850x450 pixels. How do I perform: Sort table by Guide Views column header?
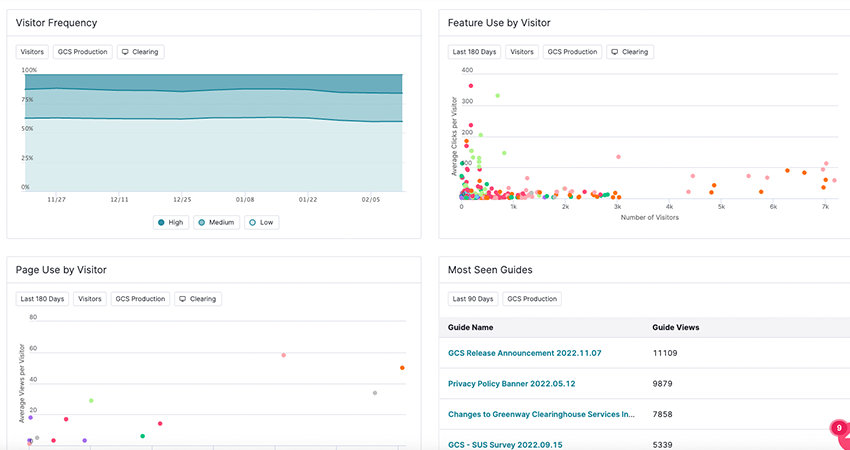(x=675, y=327)
